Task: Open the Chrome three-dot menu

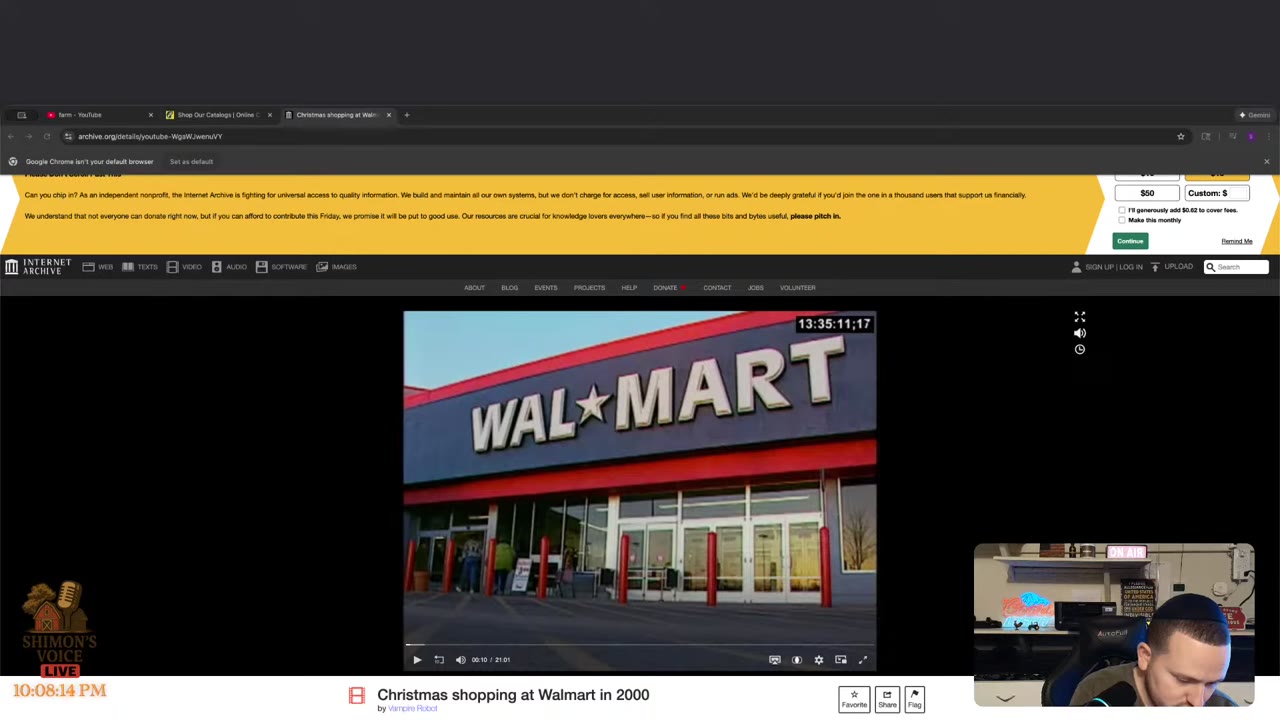Action: tap(1268, 137)
